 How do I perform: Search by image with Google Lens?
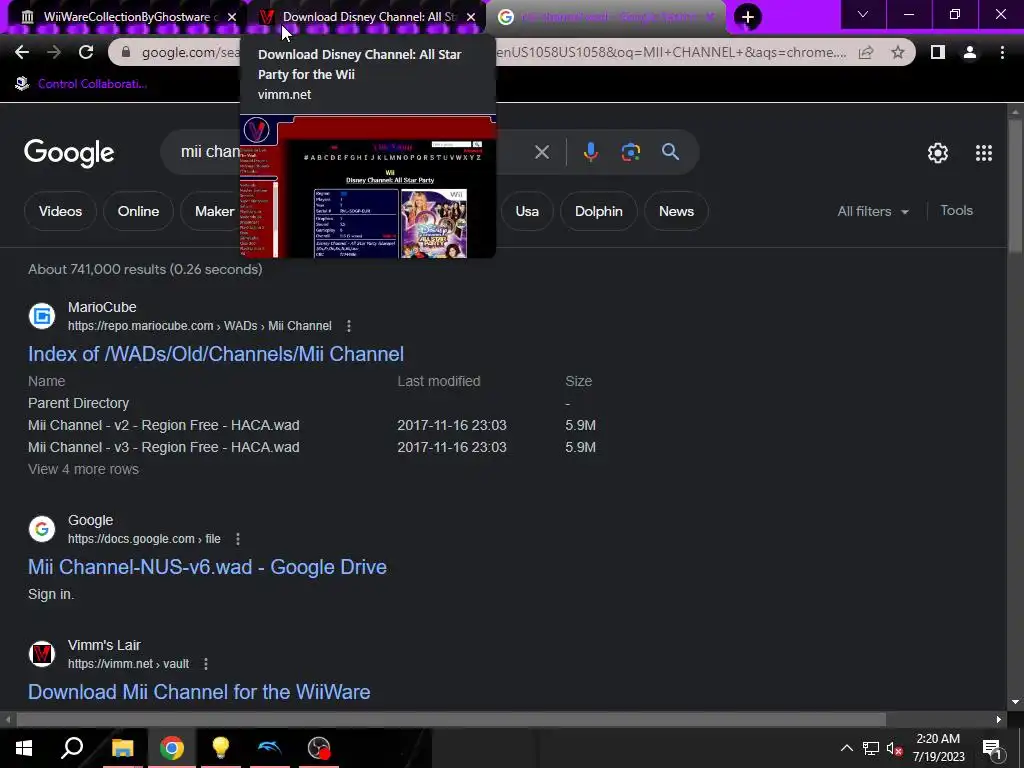(x=630, y=152)
